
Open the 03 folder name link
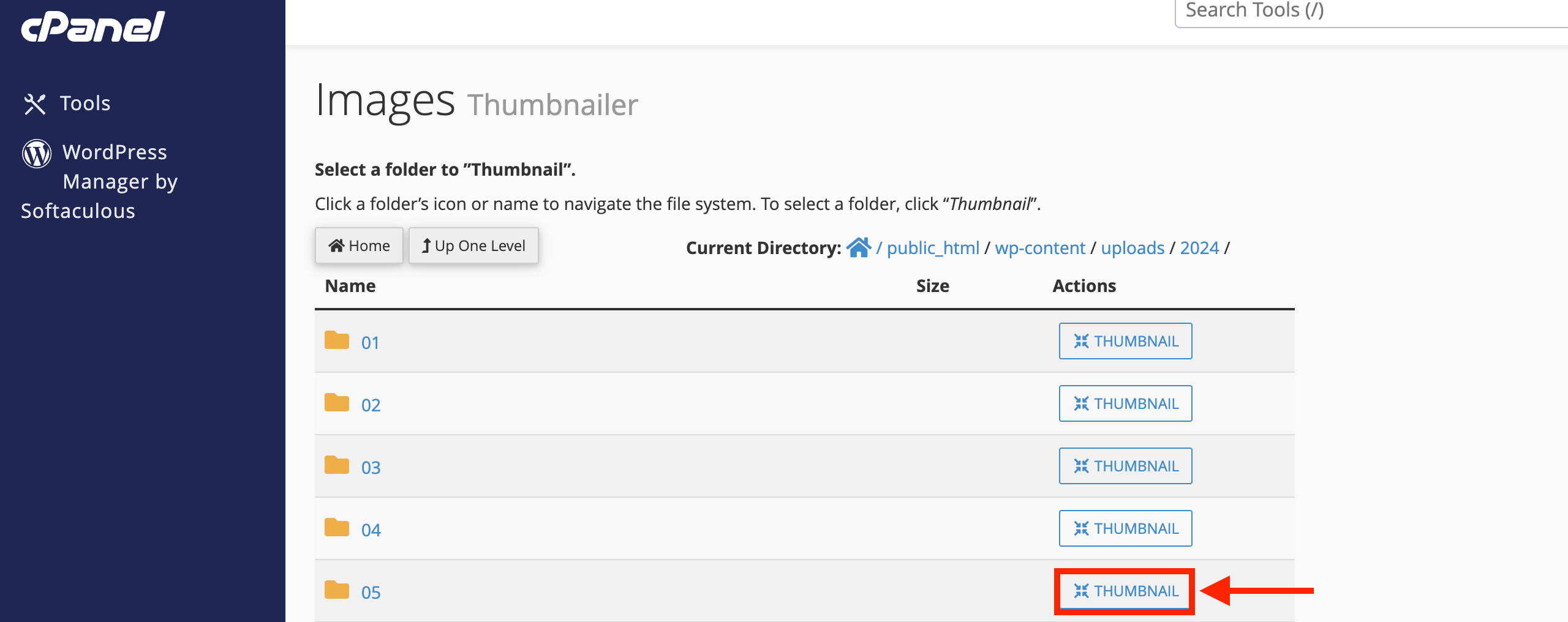click(371, 468)
